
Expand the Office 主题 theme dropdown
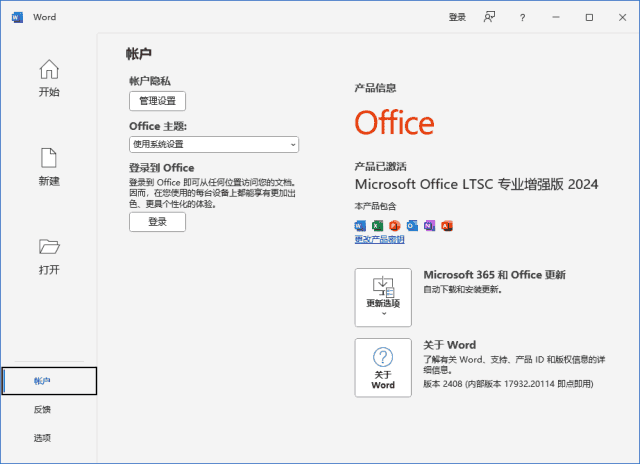pyautogui.click(x=214, y=145)
